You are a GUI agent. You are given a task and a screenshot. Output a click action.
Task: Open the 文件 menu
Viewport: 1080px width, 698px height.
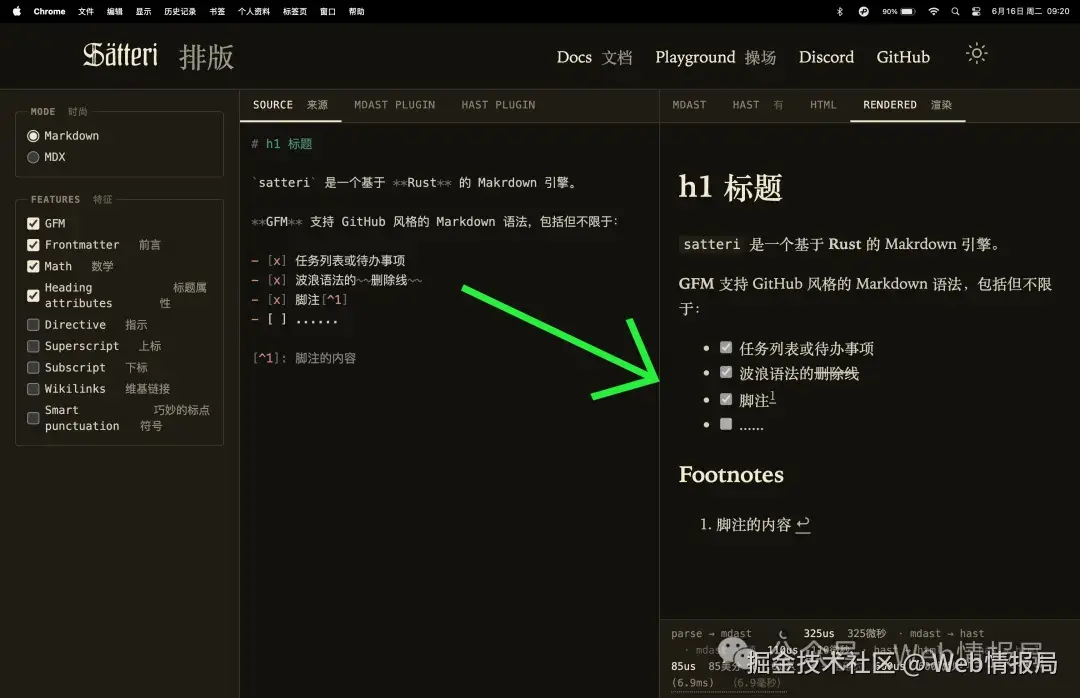[86, 11]
